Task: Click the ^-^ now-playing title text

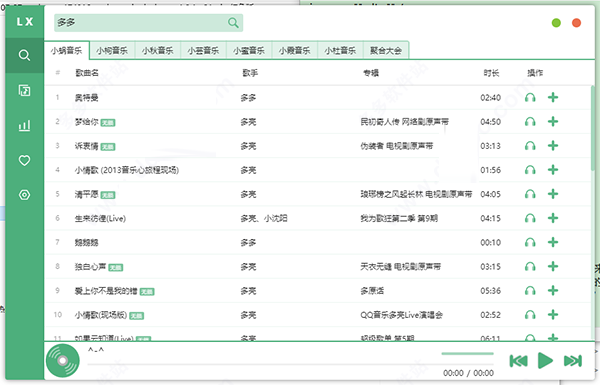Action: 96,349
